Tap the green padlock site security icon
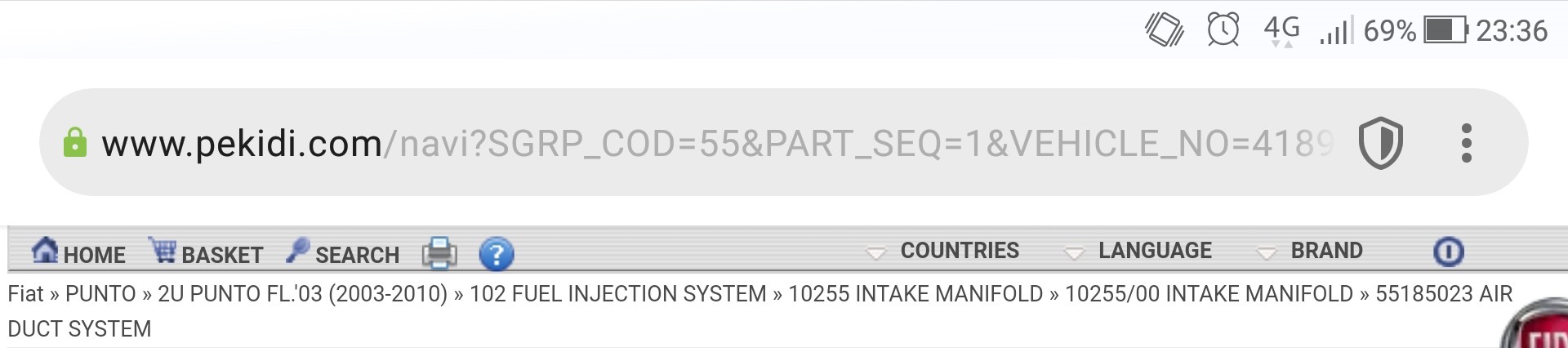This screenshot has height=348, width=1568. coord(74,143)
